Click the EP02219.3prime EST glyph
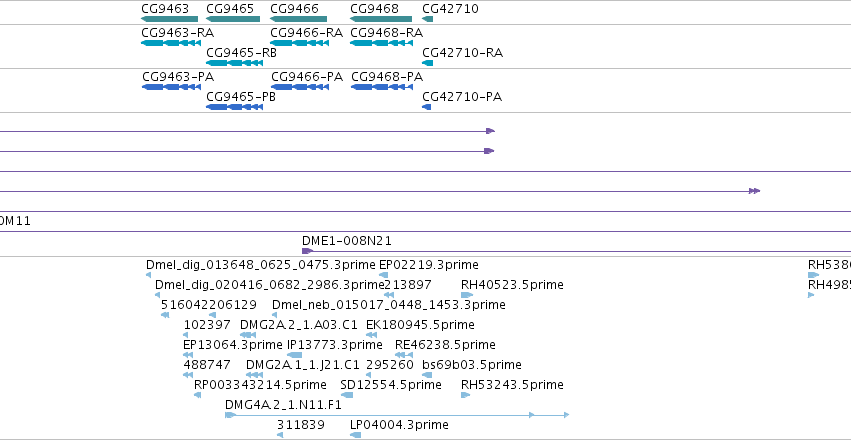Image resolution: width=851 pixels, height=440 pixels. tap(383, 275)
